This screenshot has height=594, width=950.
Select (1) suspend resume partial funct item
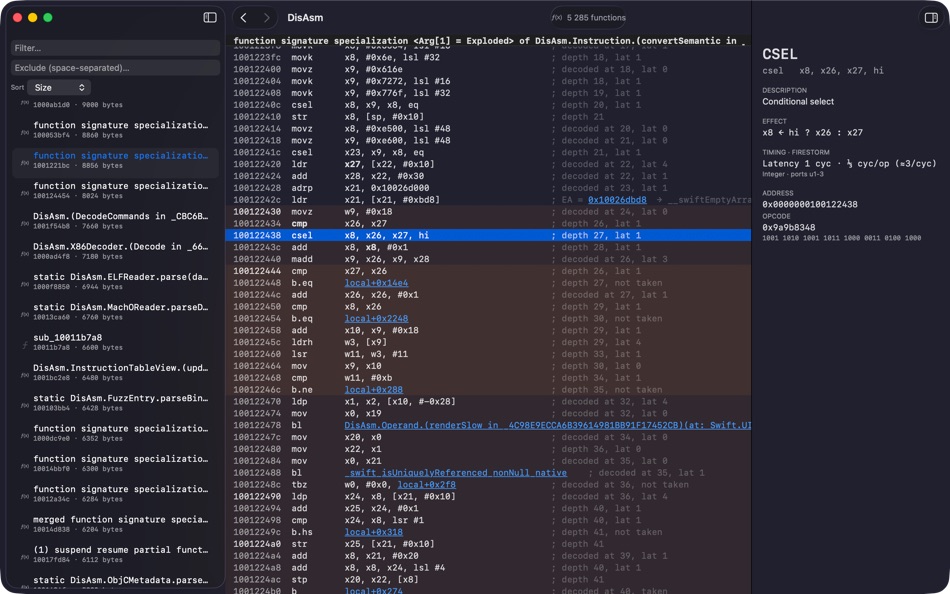click(x=115, y=554)
